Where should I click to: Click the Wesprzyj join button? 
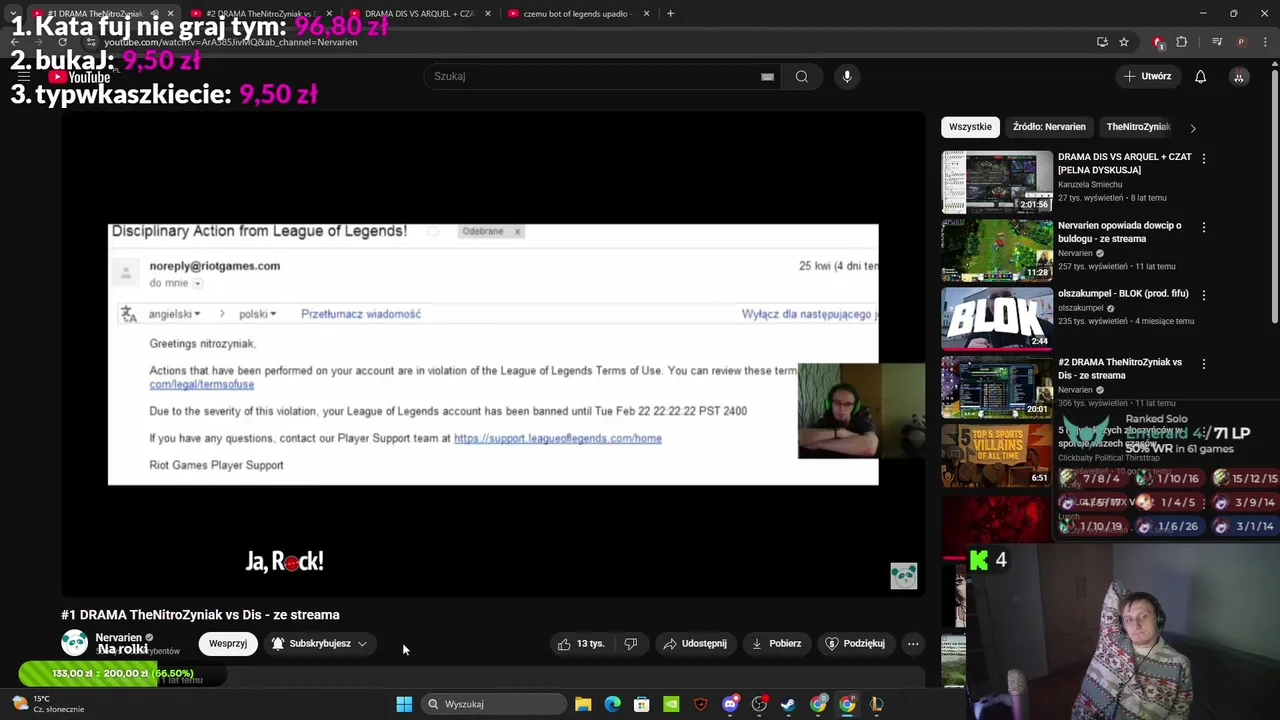click(x=228, y=644)
